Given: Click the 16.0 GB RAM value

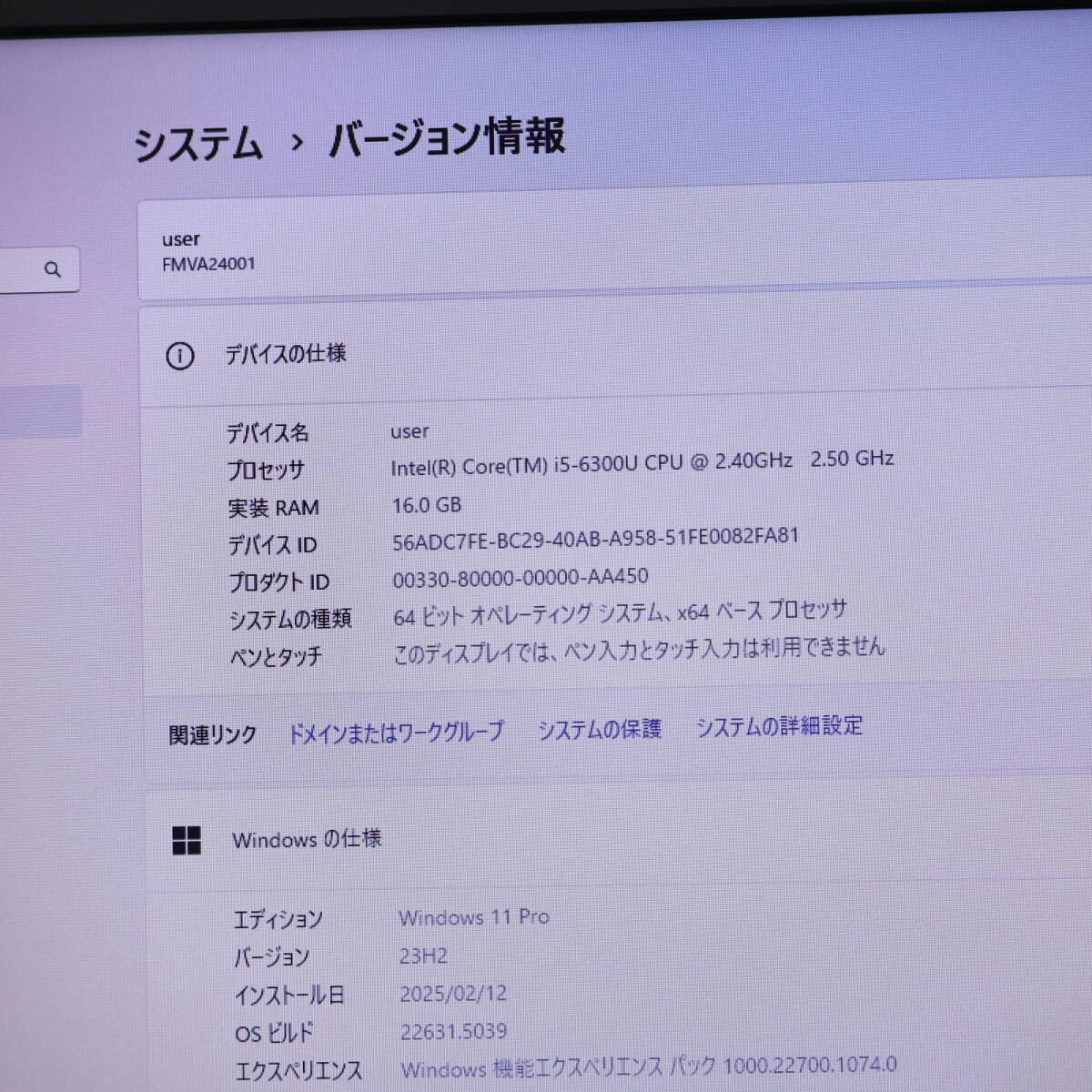Looking at the screenshot, I should pos(427,505).
